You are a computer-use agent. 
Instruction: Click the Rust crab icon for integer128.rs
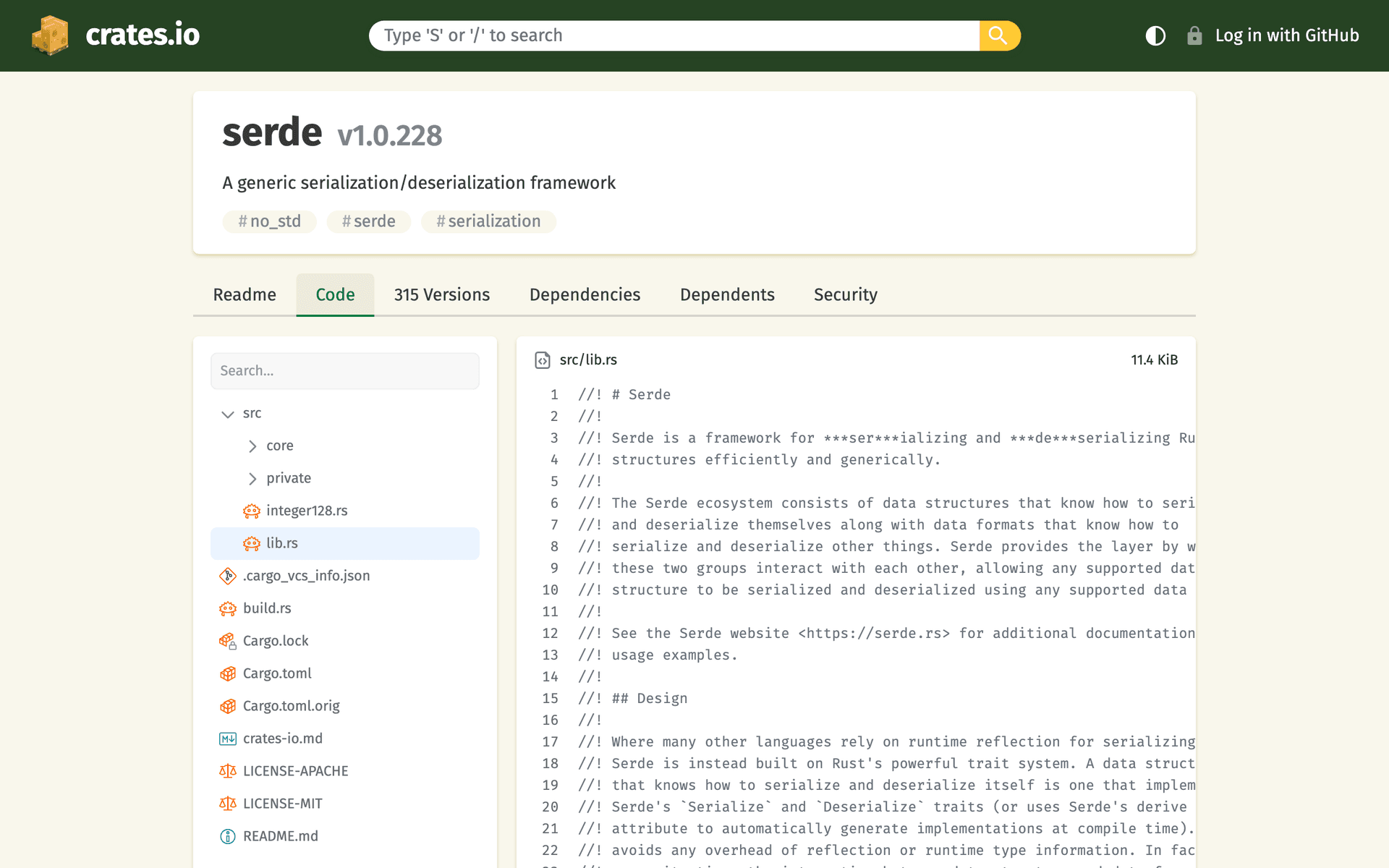pos(251,511)
